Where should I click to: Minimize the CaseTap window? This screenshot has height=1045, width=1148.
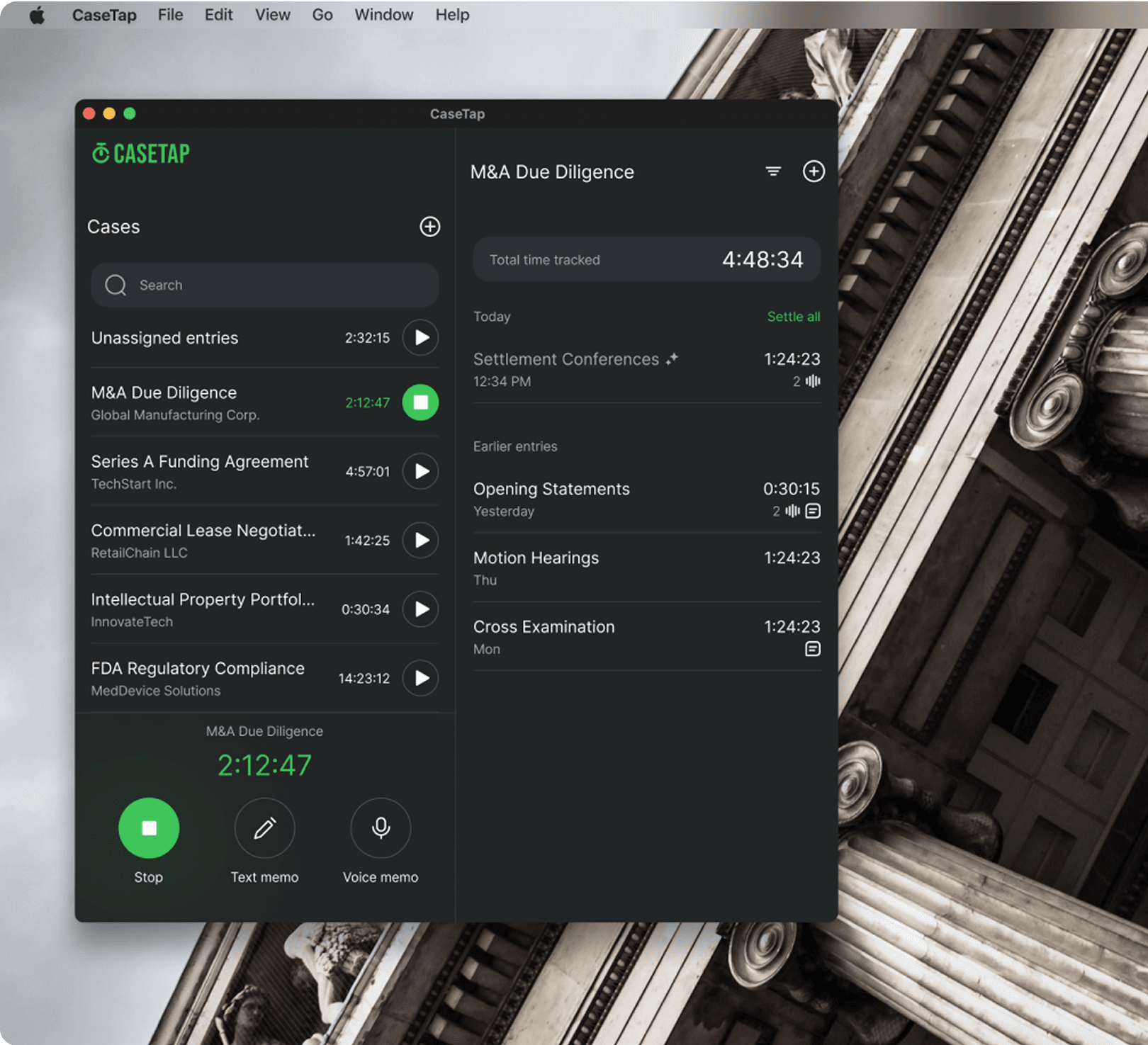tap(109, 113)
